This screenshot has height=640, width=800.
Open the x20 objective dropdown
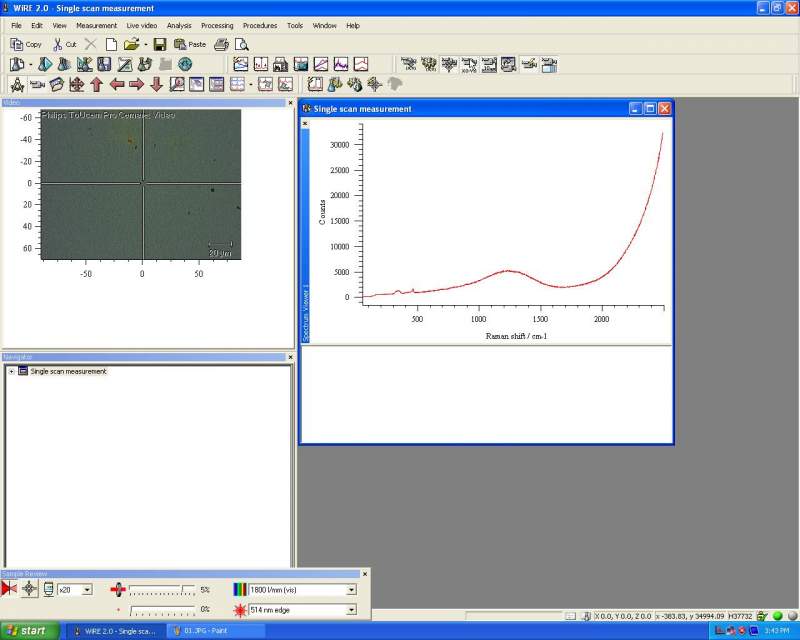click(87, 590)
